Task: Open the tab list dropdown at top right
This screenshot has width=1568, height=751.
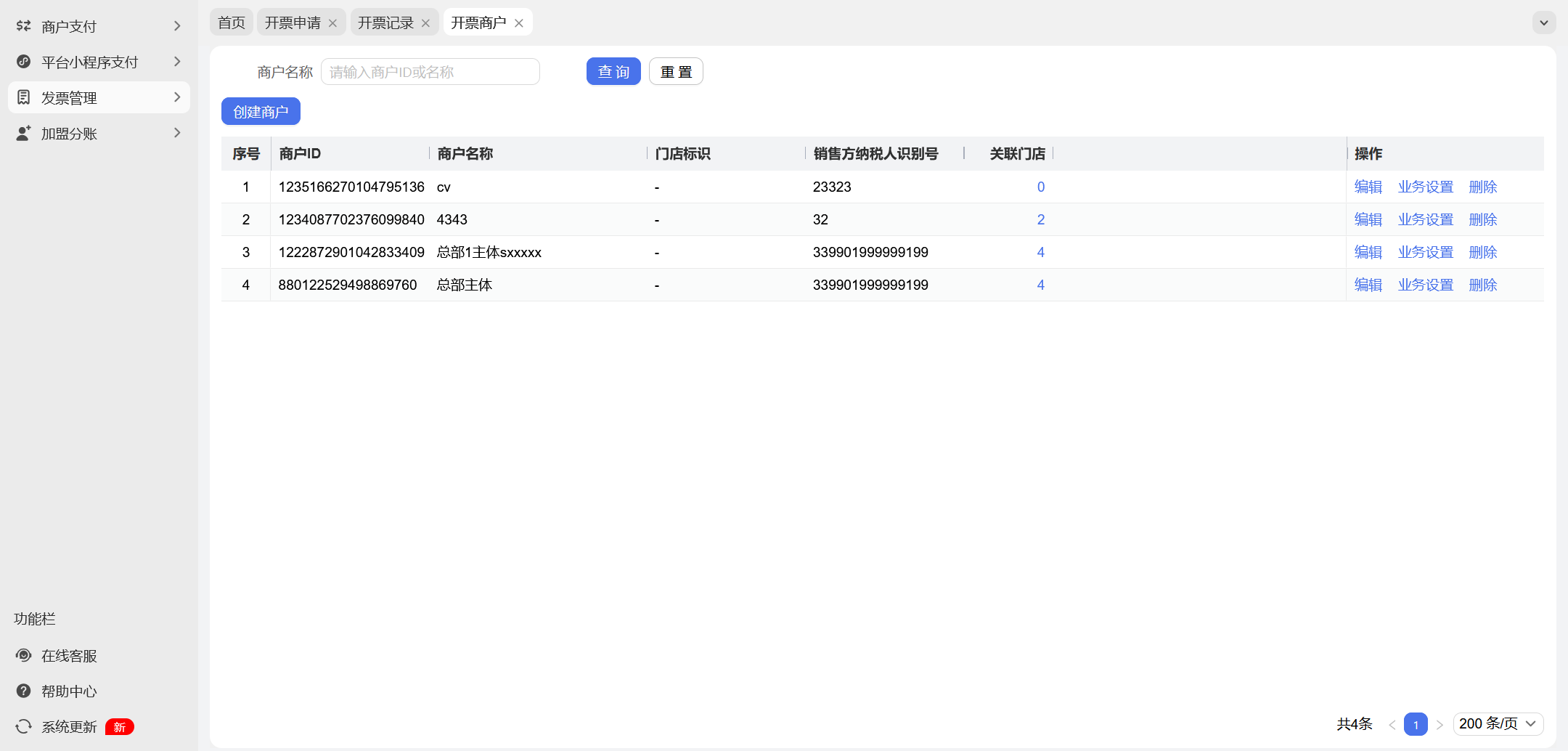Action: (x=1544, y=23)
